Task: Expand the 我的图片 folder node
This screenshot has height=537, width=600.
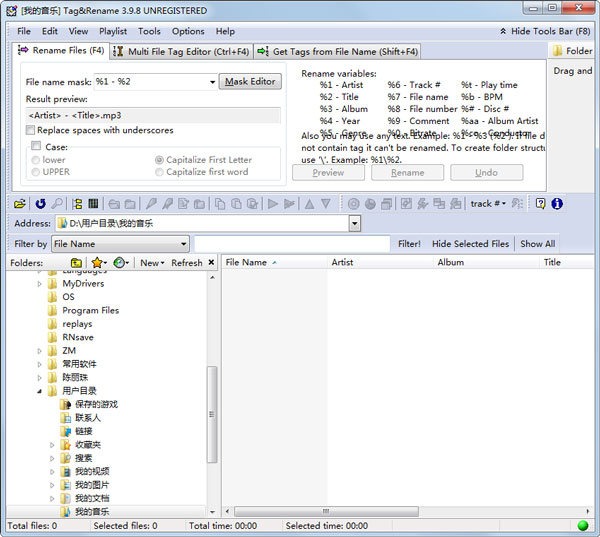Action: pyautogui.click(x=52, y=485)
